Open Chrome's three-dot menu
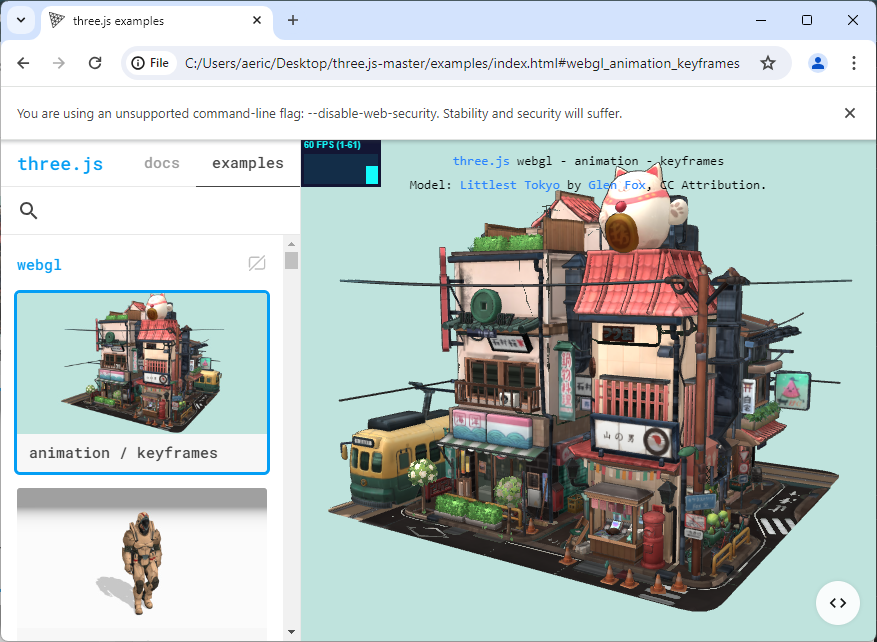This screenshot has height=642, width=877. (x=854, y=63)
